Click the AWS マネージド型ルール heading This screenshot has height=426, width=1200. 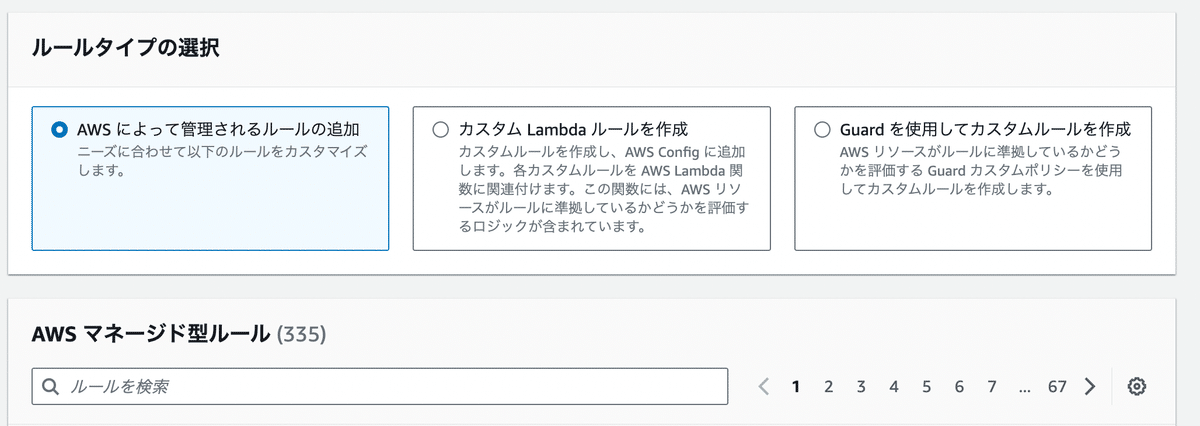[152, 332]
